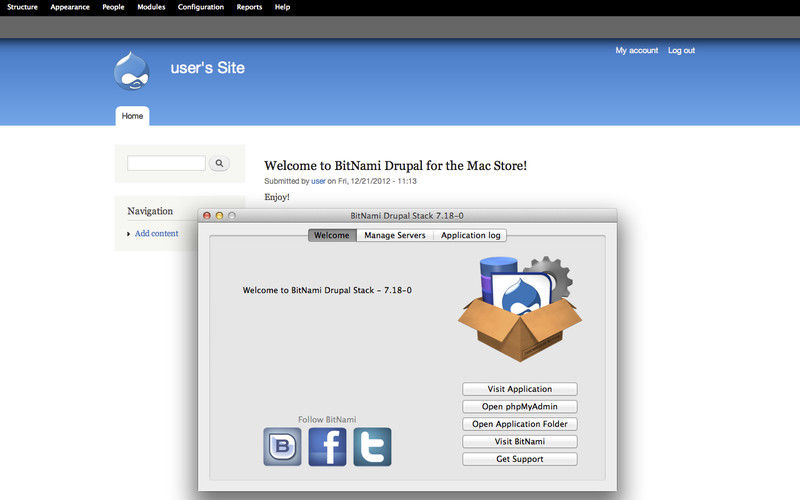This screenshot has width=800, height=500.
Task: Open the BitNami blog icon under Follow BitNami
Action: pos(282,447)
